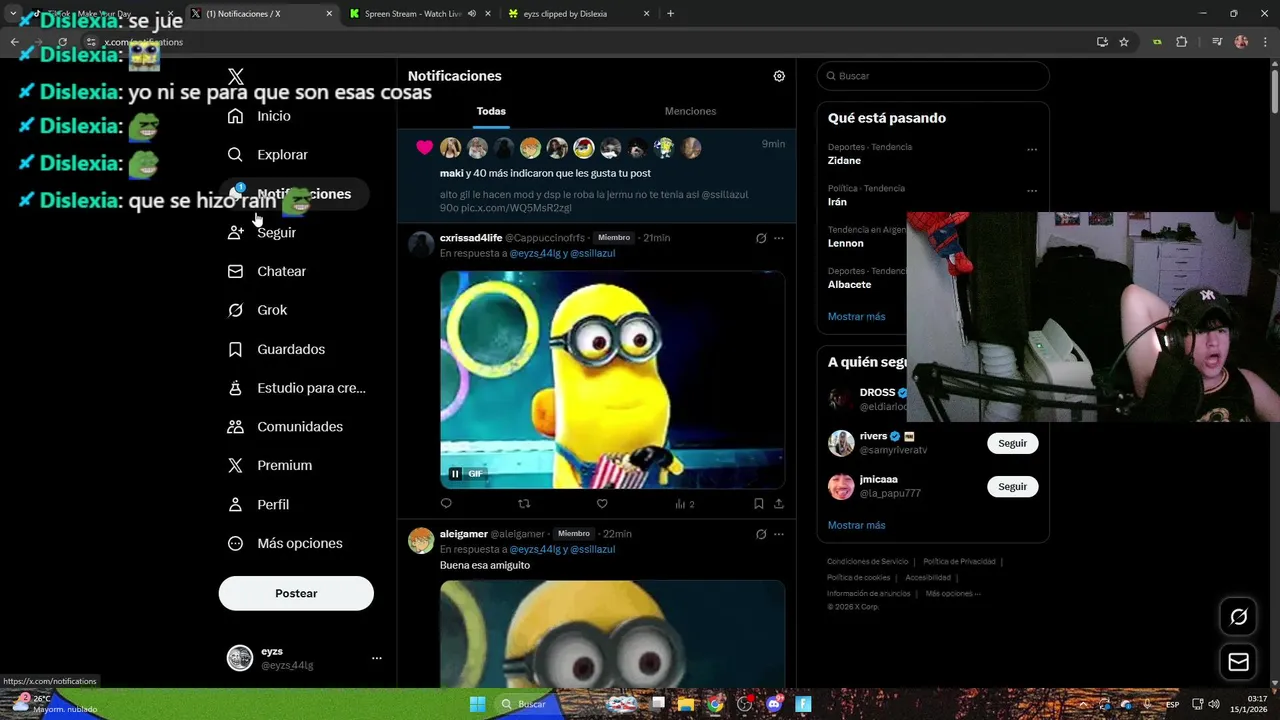Bookmark cxrissad4life's reply
The height and width of the screenshot is (720, 1280).
(x=759, y=504)
